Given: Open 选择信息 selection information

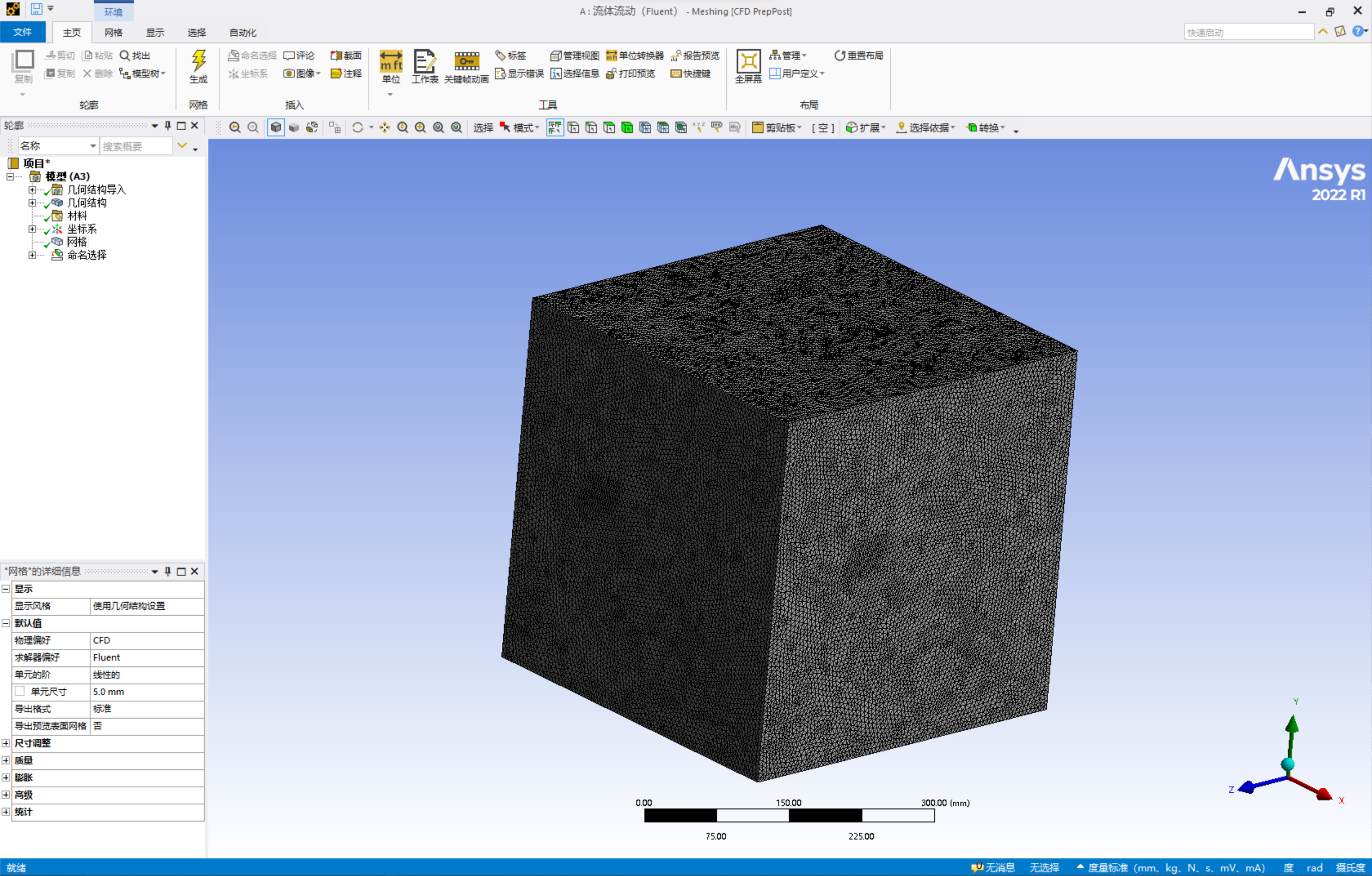Looking at the screenshot, I should (575, 73).
